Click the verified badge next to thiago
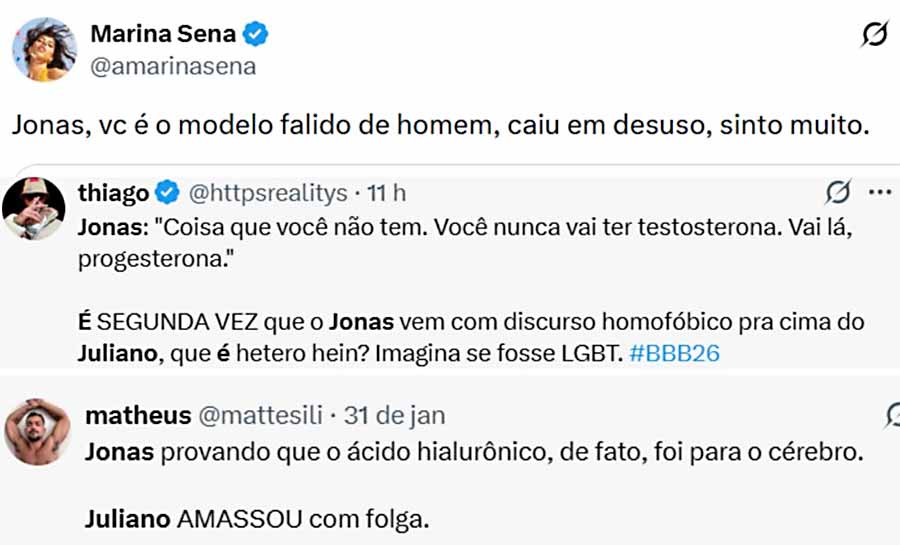This screenshot has width=900, height=545. [x=167, y=192]
